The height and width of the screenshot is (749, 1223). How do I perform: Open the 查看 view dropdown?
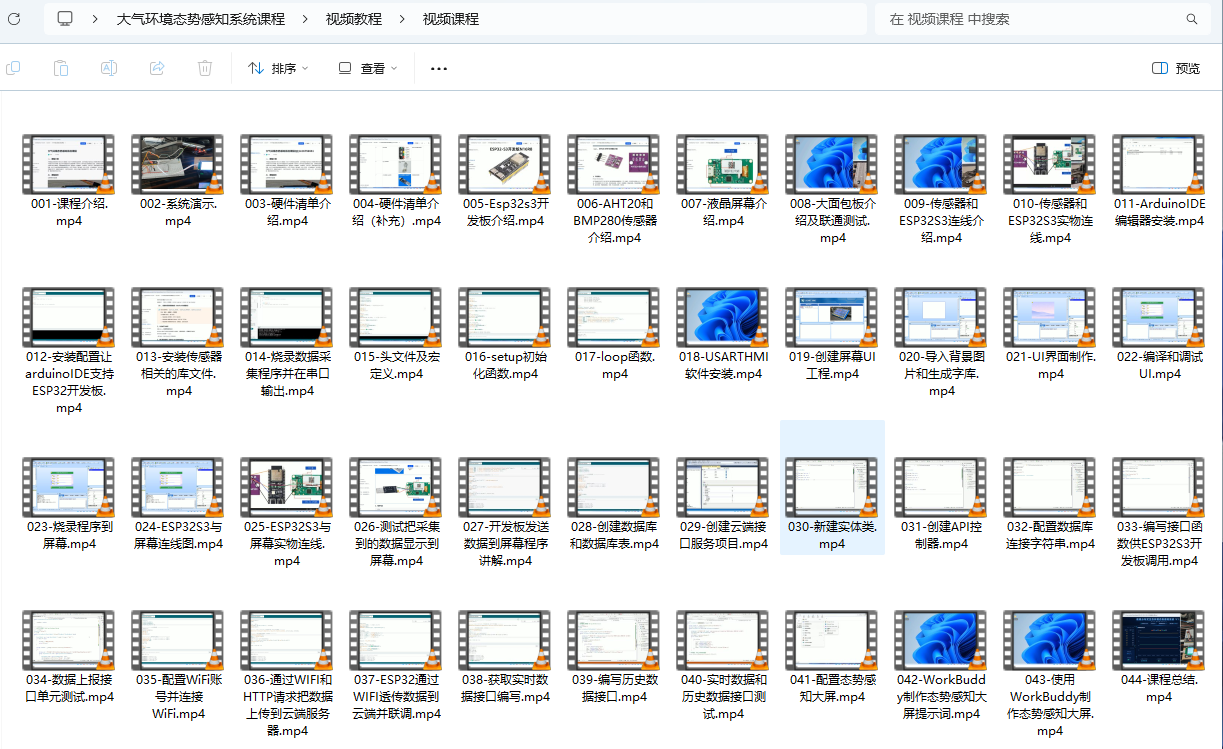tap(367, 68)
